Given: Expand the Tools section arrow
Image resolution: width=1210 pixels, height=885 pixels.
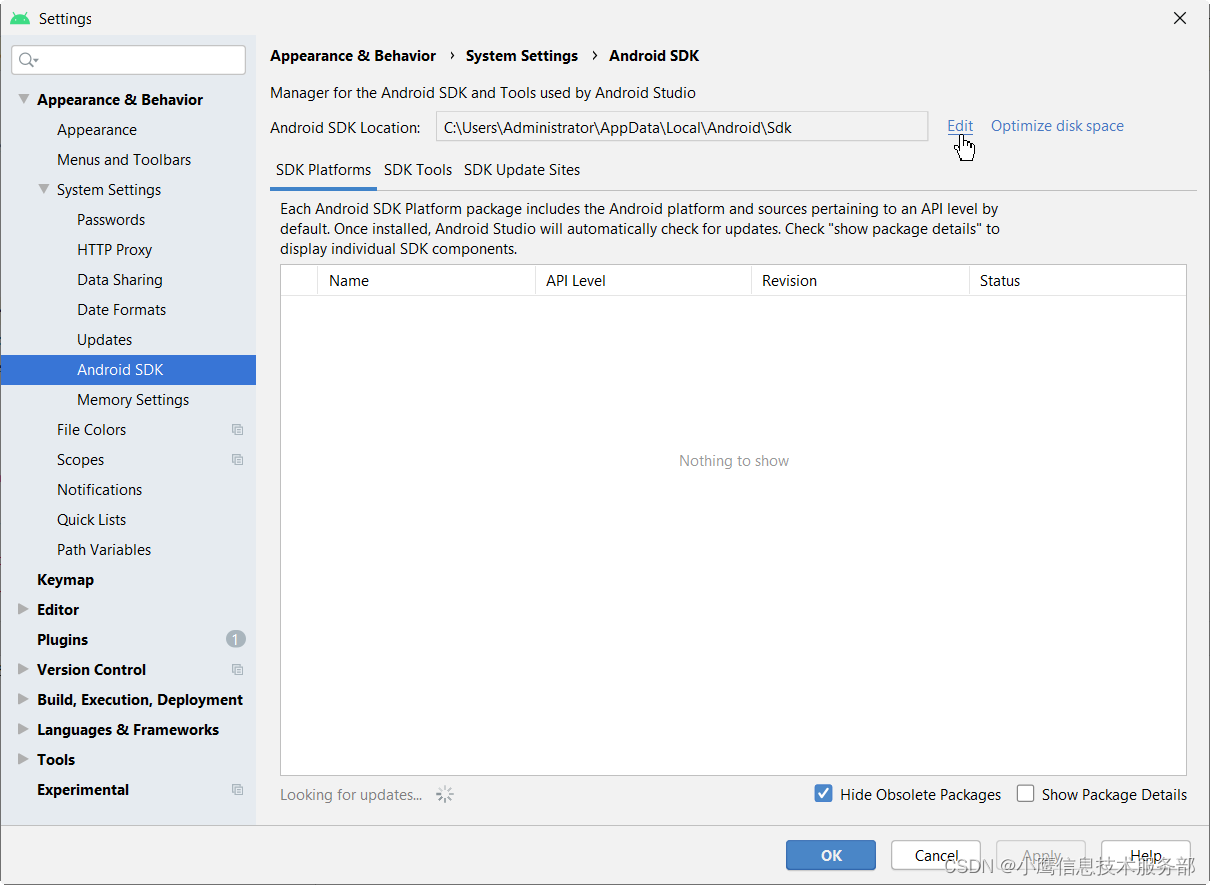Looking at the screenshot, I should [x=23, y=759].
